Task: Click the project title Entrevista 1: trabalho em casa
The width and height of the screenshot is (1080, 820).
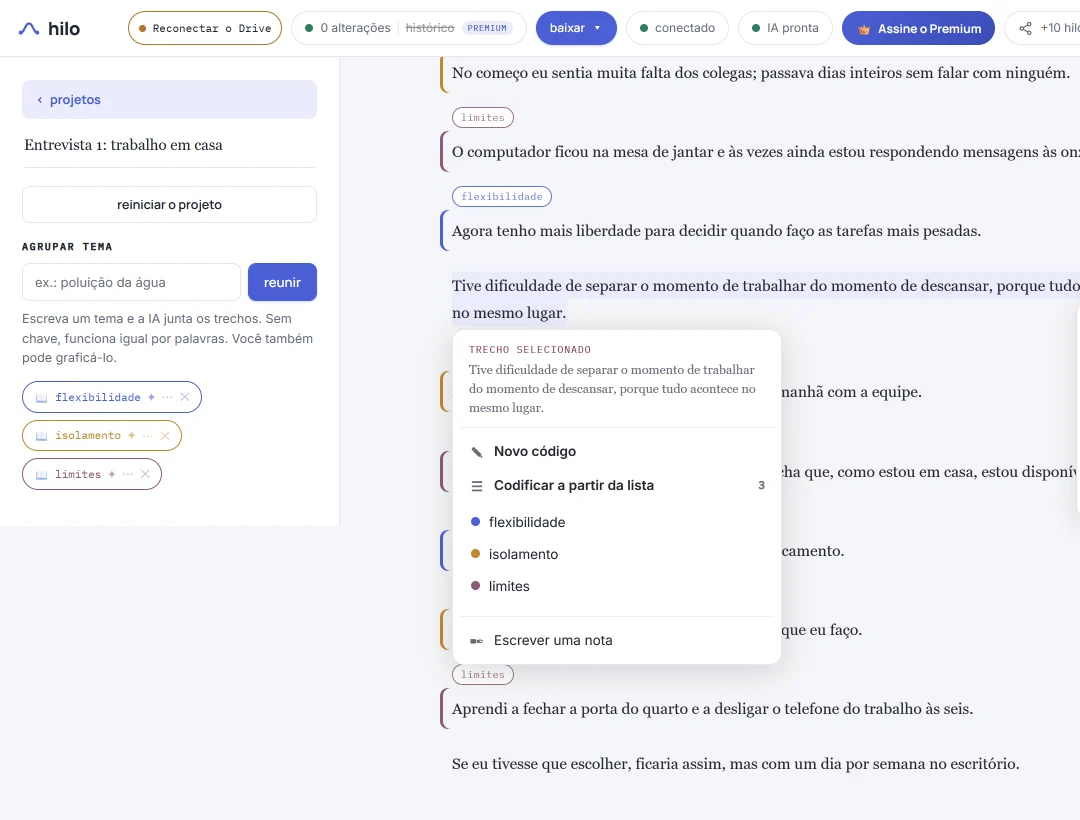Action: coord(123,145)
